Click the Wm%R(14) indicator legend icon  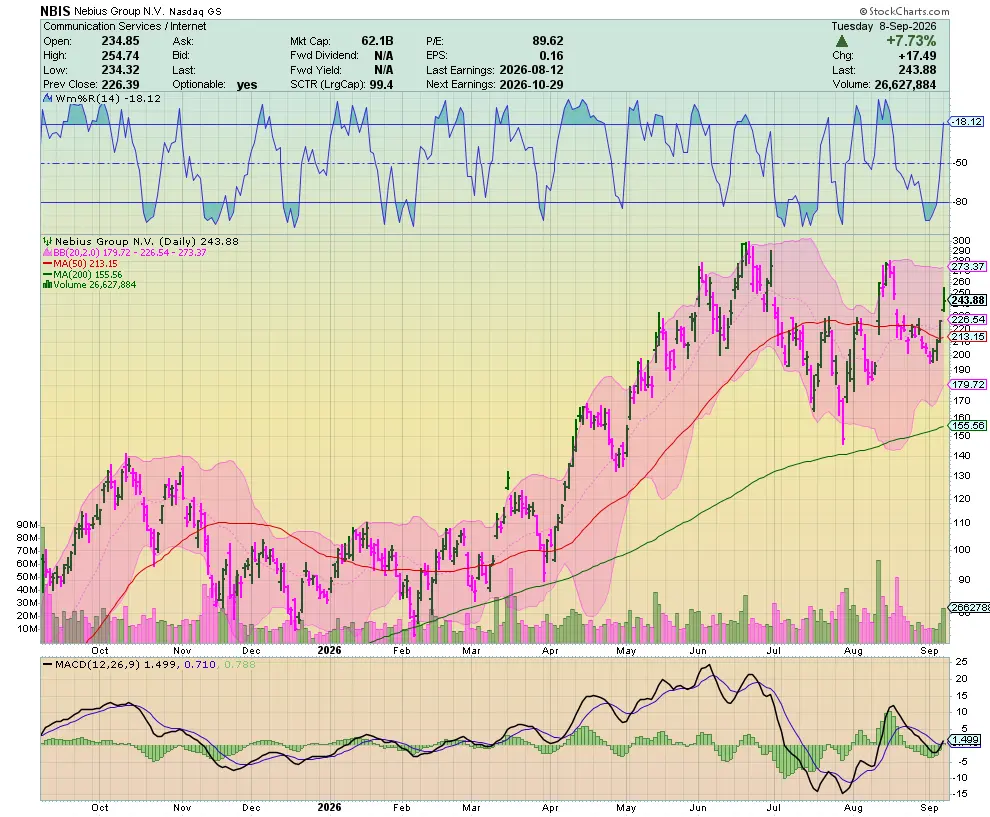pyautogui.click(x=48, y=98)
